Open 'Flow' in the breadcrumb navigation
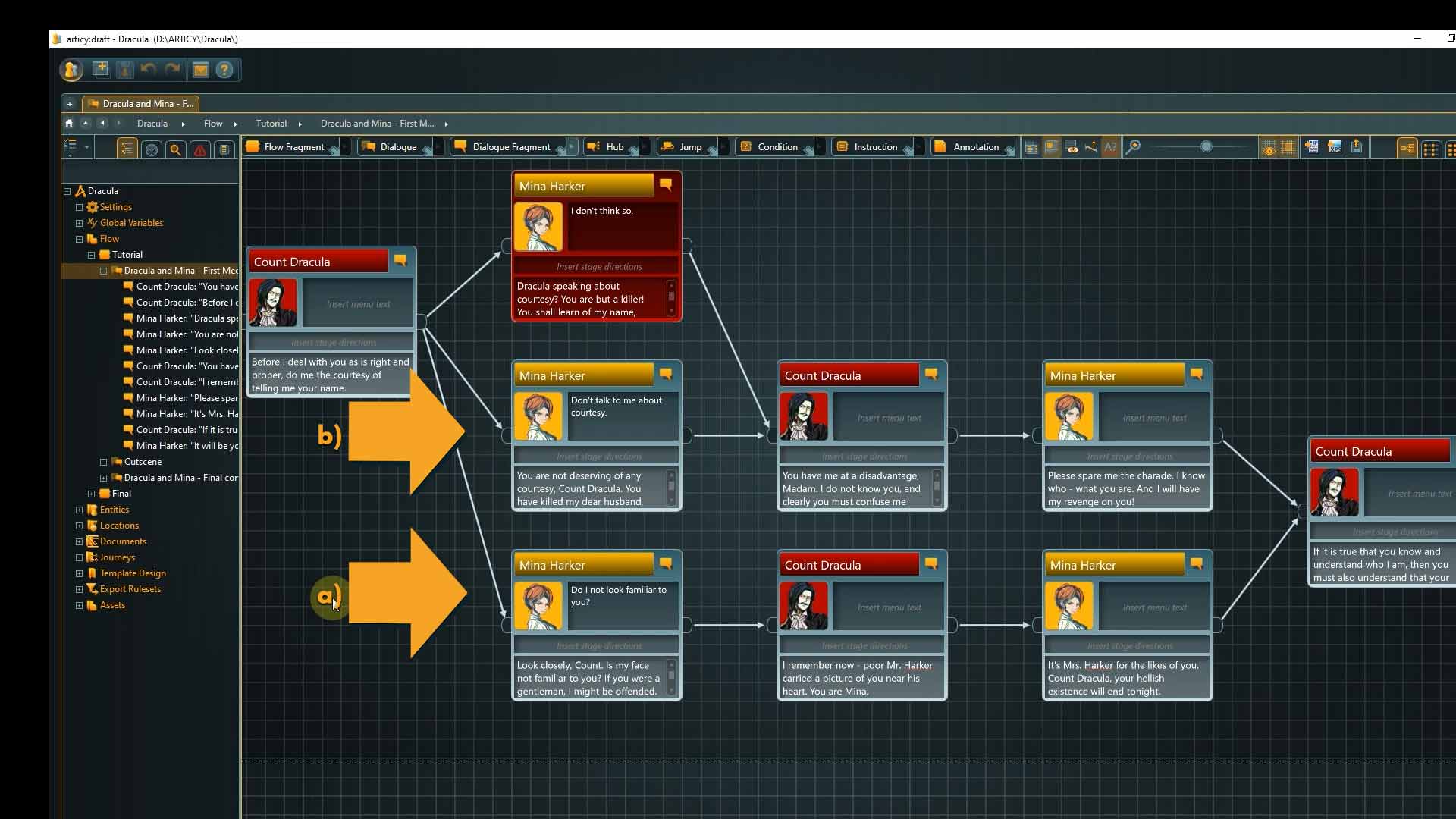The width and height of the screenshot is (1456, 819). (212, 123)
